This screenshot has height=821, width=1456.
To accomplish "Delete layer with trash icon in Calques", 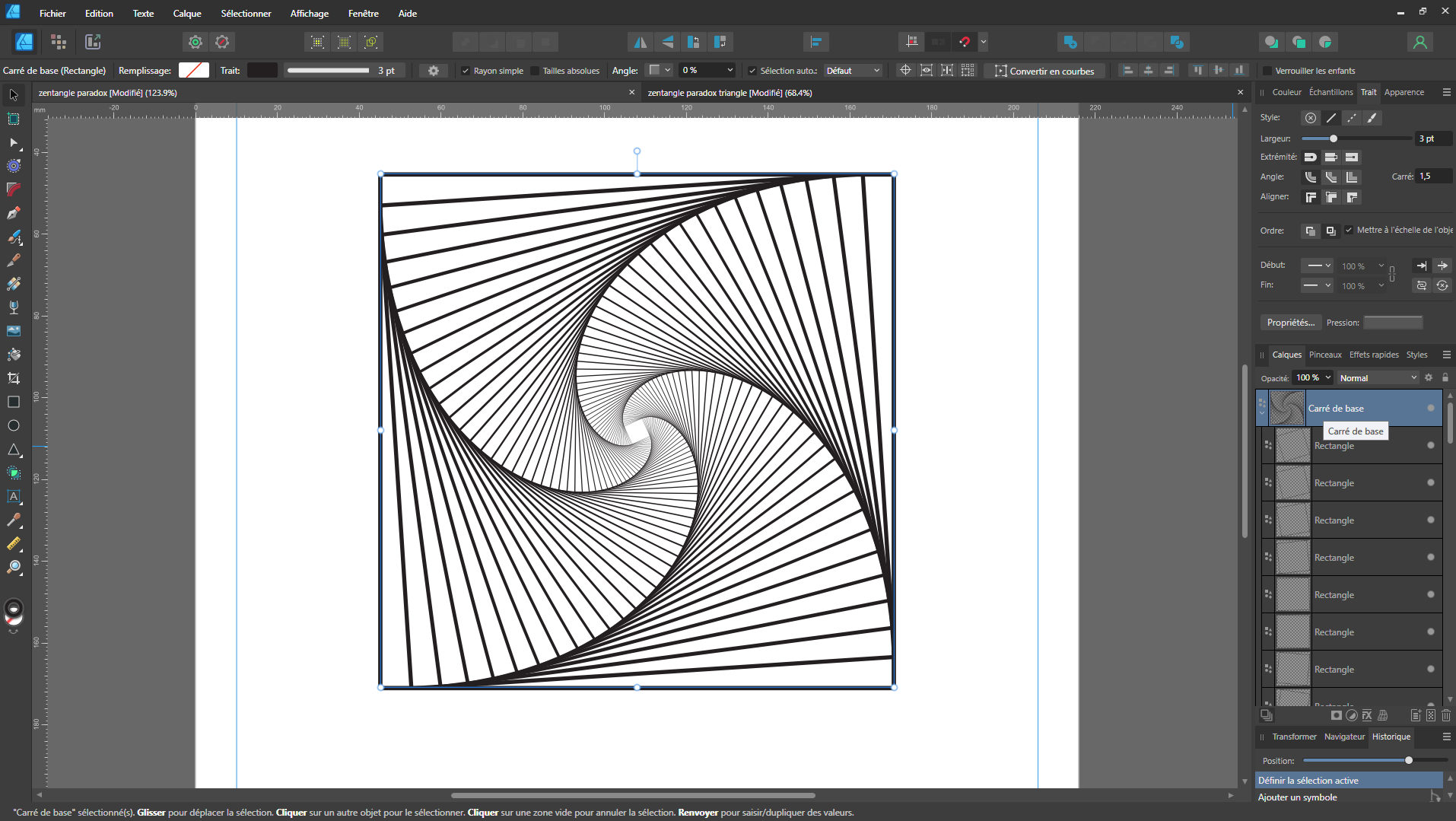I will click(1445, 715).
